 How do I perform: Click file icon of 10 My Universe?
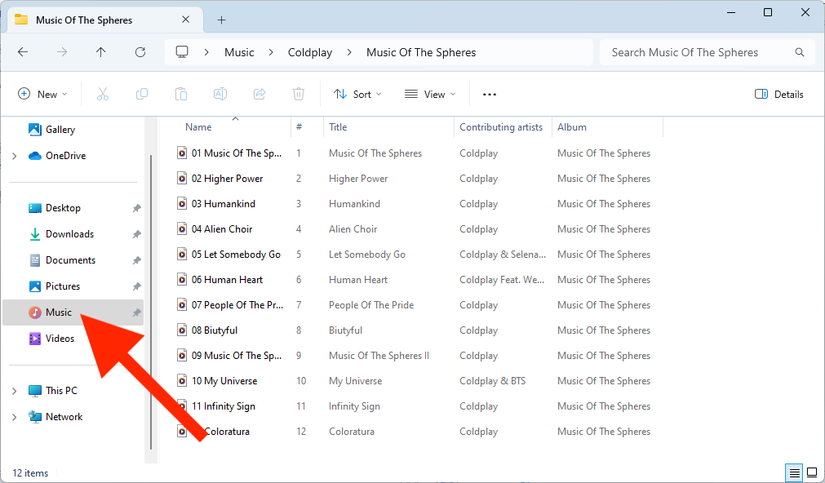tap(182, 381)
